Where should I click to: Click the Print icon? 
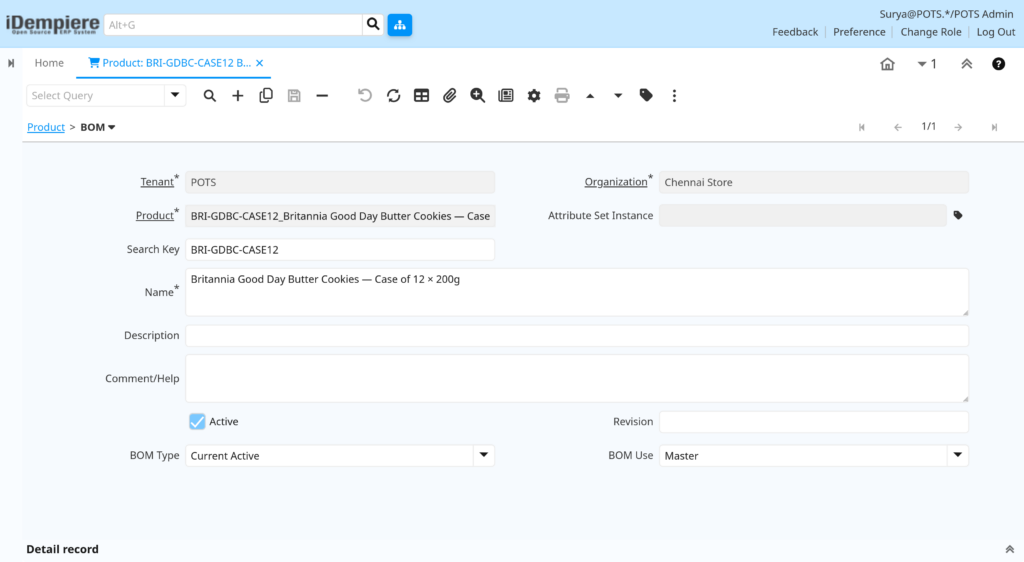[x=562, y=95]
